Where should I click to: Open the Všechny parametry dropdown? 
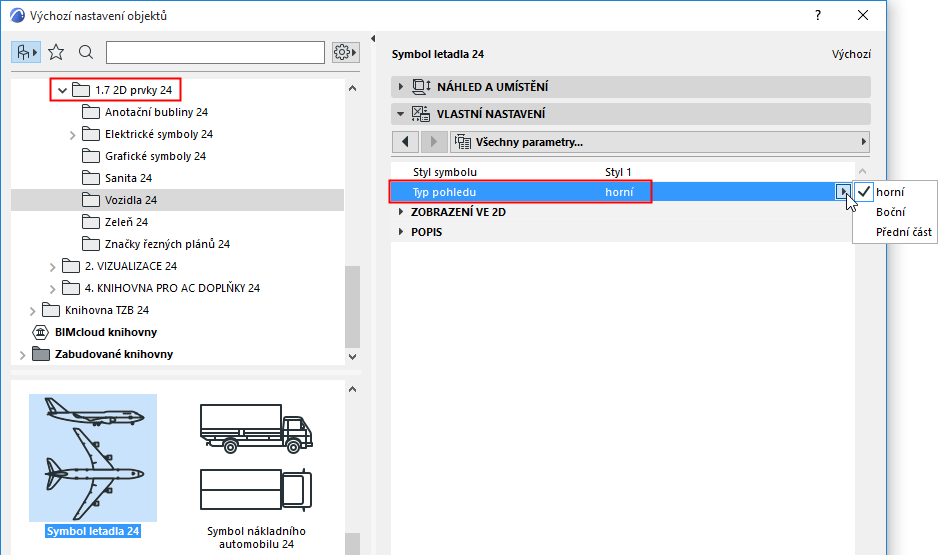[659, 142]
